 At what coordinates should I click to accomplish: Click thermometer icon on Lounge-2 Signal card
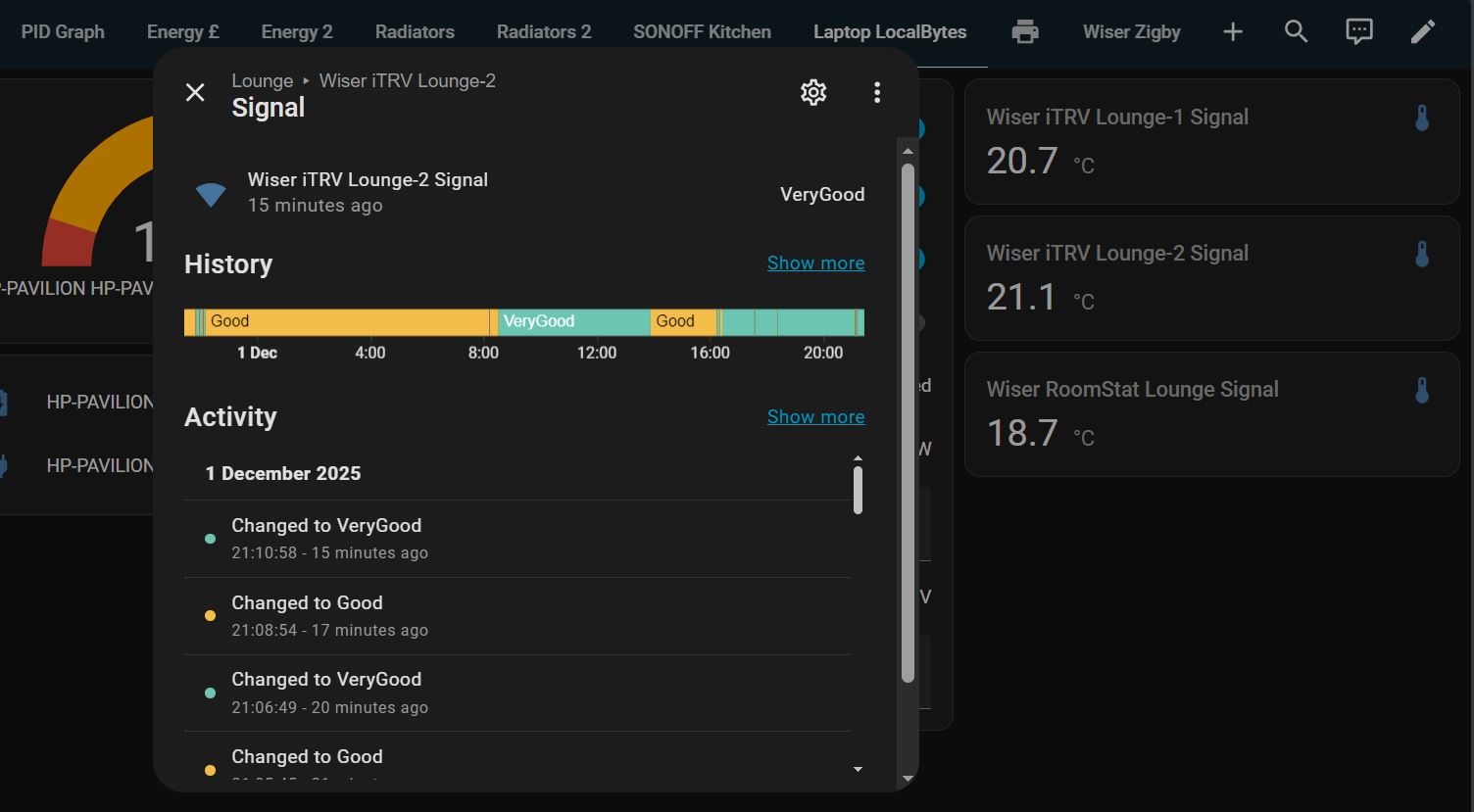[1422, 255]
